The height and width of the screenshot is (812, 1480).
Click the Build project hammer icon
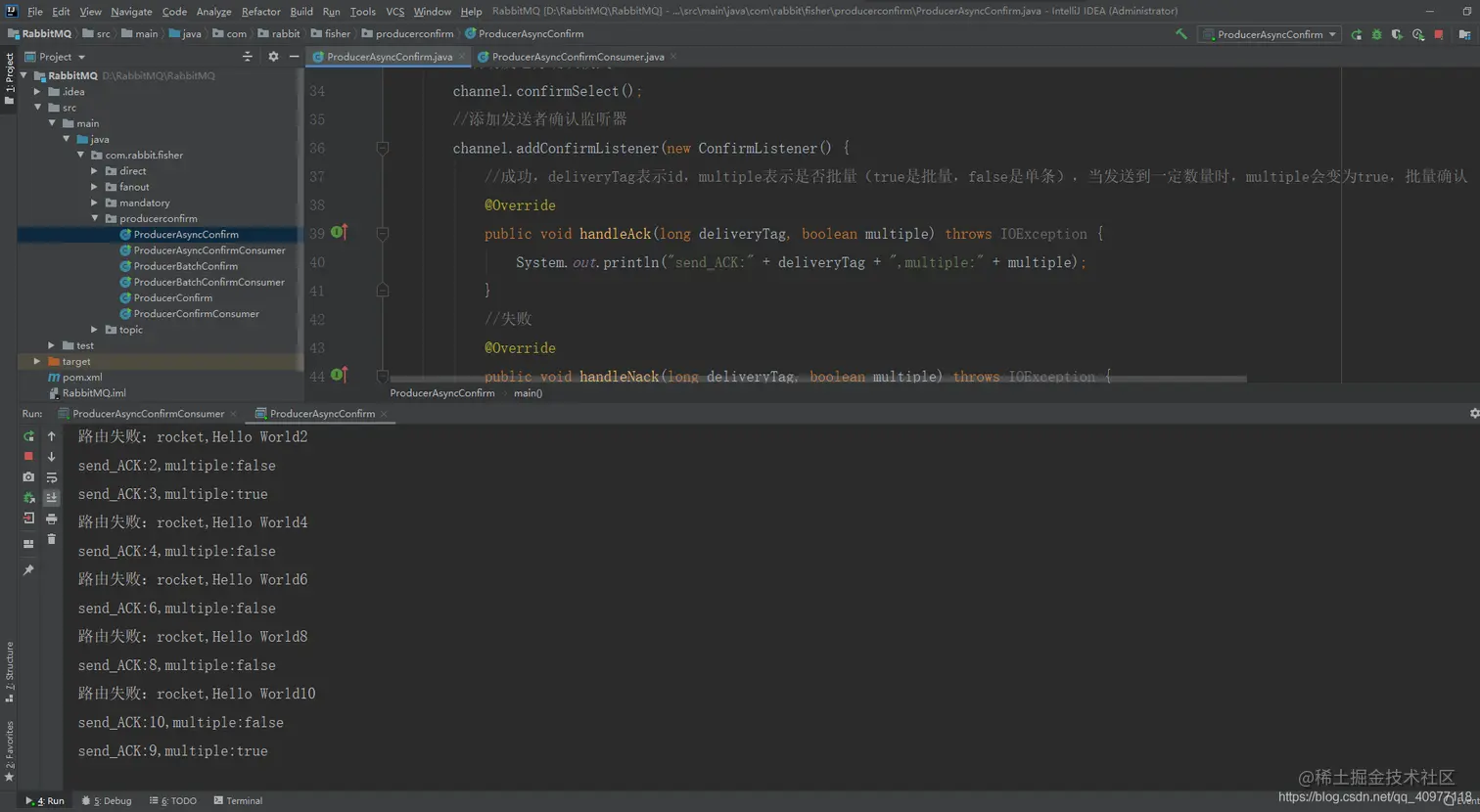1181,34
